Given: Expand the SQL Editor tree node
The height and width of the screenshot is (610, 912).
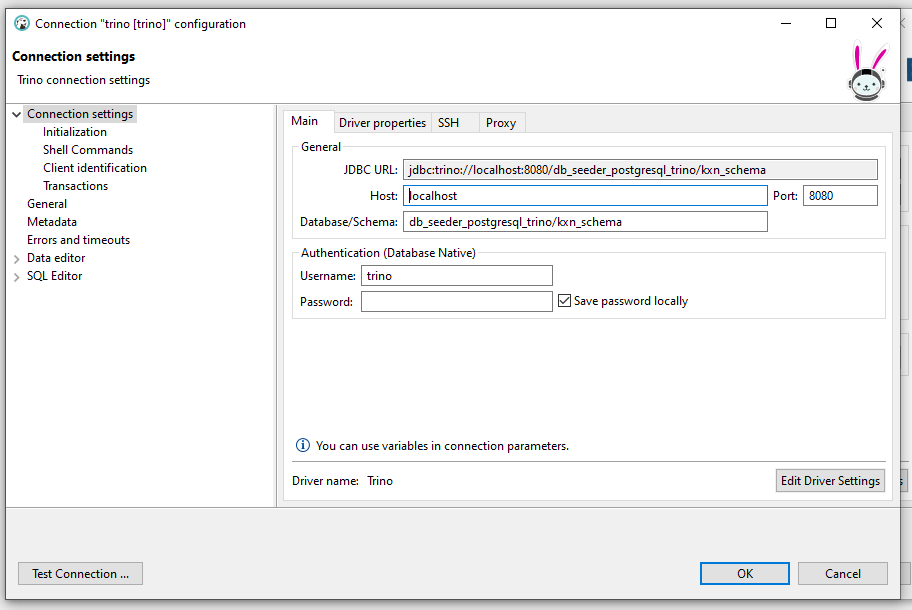Looking at the screenshot, I should (x=16, y=277).
